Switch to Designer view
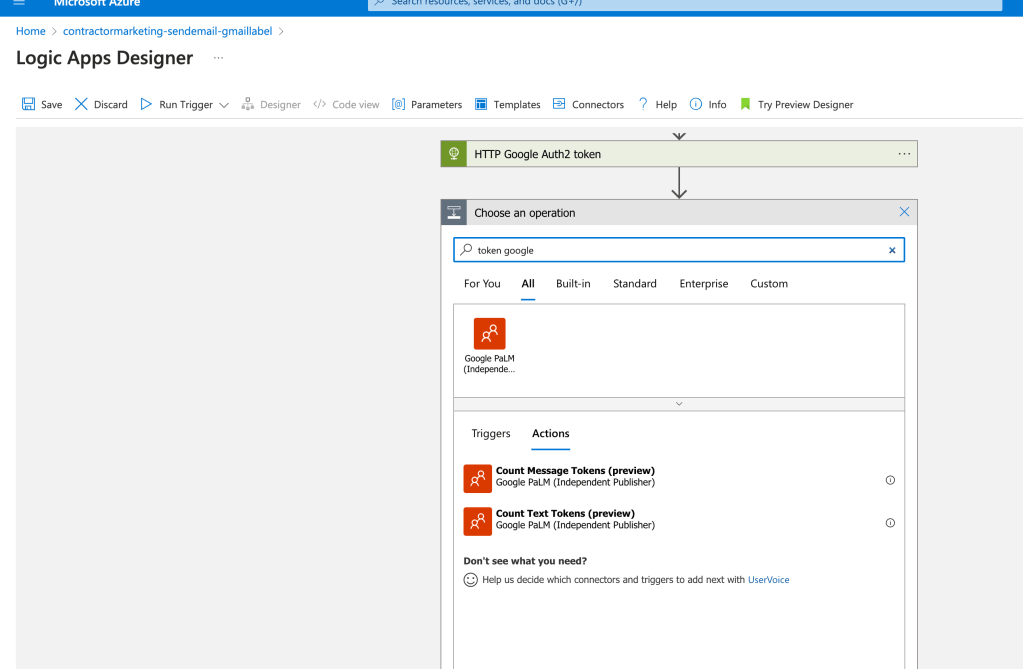Image resolution: width=1023 pixels, height=669 pixels. 271,104
